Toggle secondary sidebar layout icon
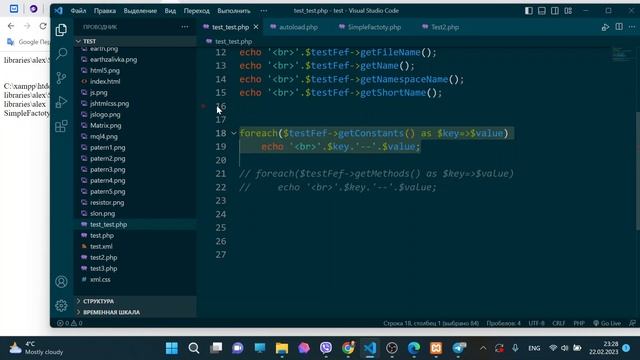The width and height of the screenshot is (640, 360). point(555,11)
